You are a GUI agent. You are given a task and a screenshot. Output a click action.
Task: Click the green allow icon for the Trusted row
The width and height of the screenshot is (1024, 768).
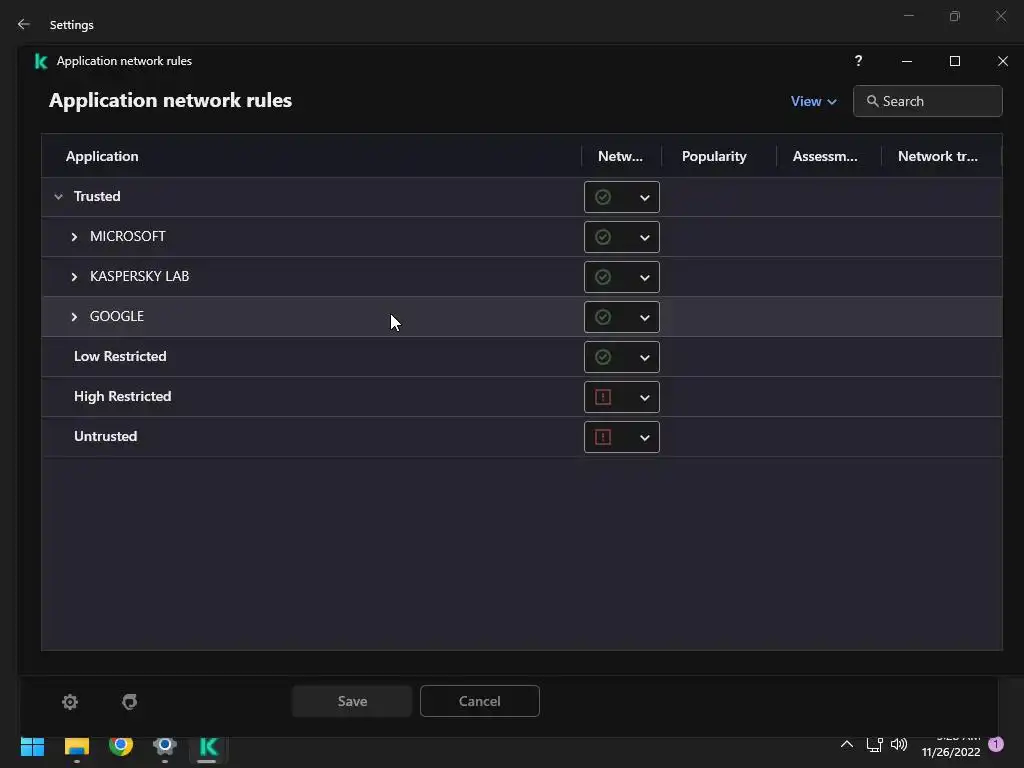click(603, 197)
